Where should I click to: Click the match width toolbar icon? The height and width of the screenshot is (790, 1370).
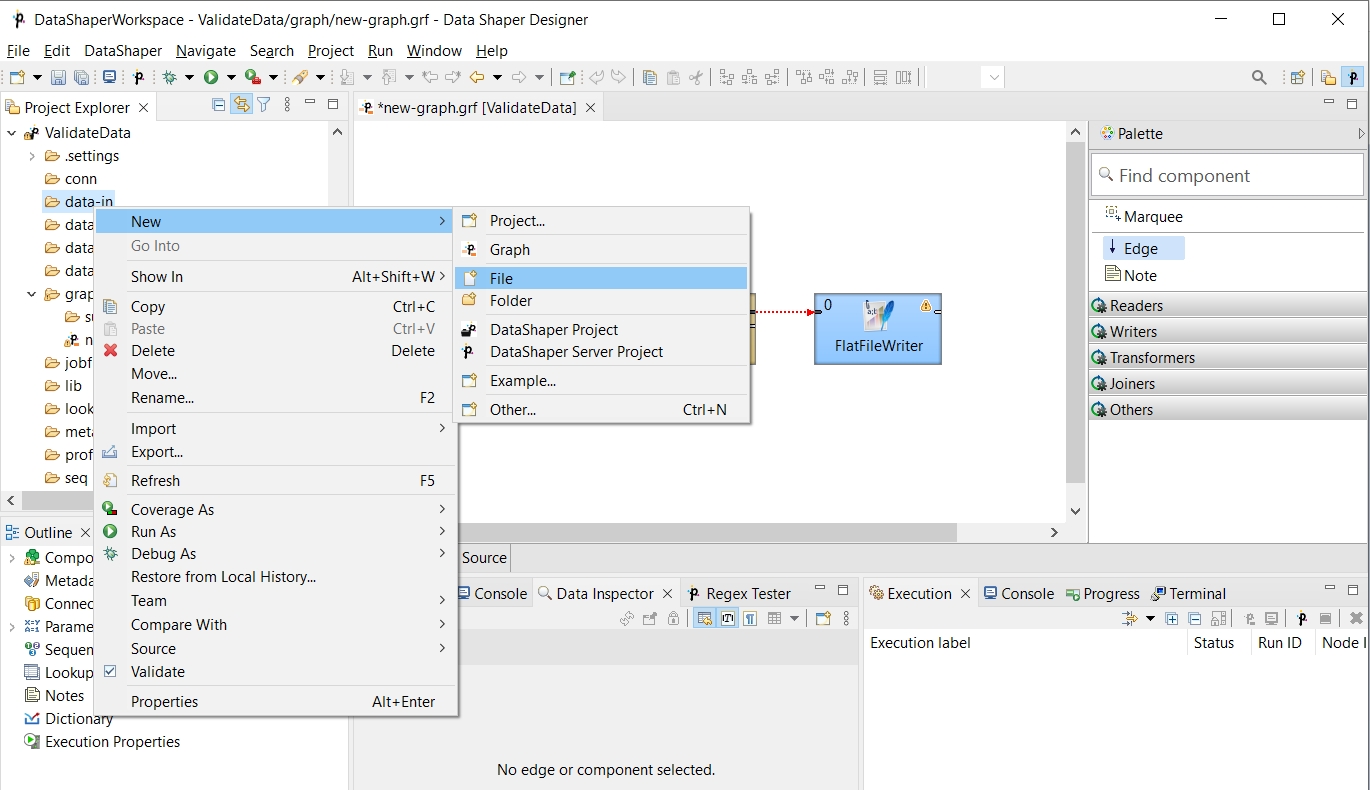pos(880,77)
